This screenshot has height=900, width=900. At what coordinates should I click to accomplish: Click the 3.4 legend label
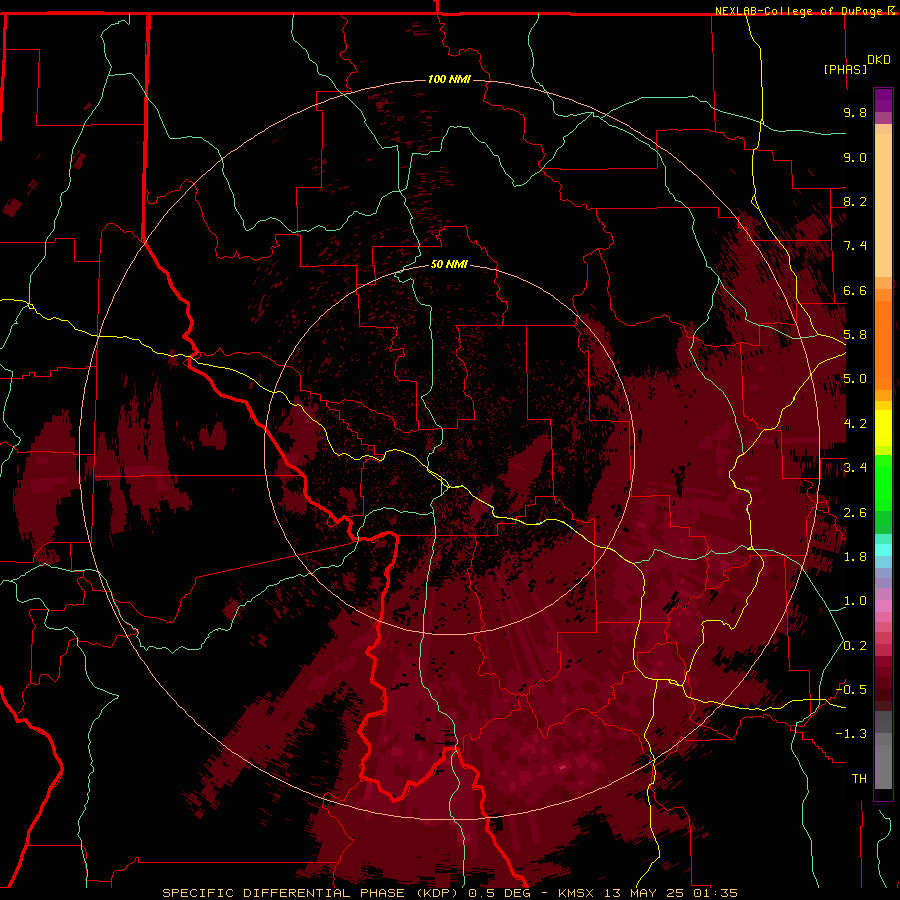coord(855,468)
